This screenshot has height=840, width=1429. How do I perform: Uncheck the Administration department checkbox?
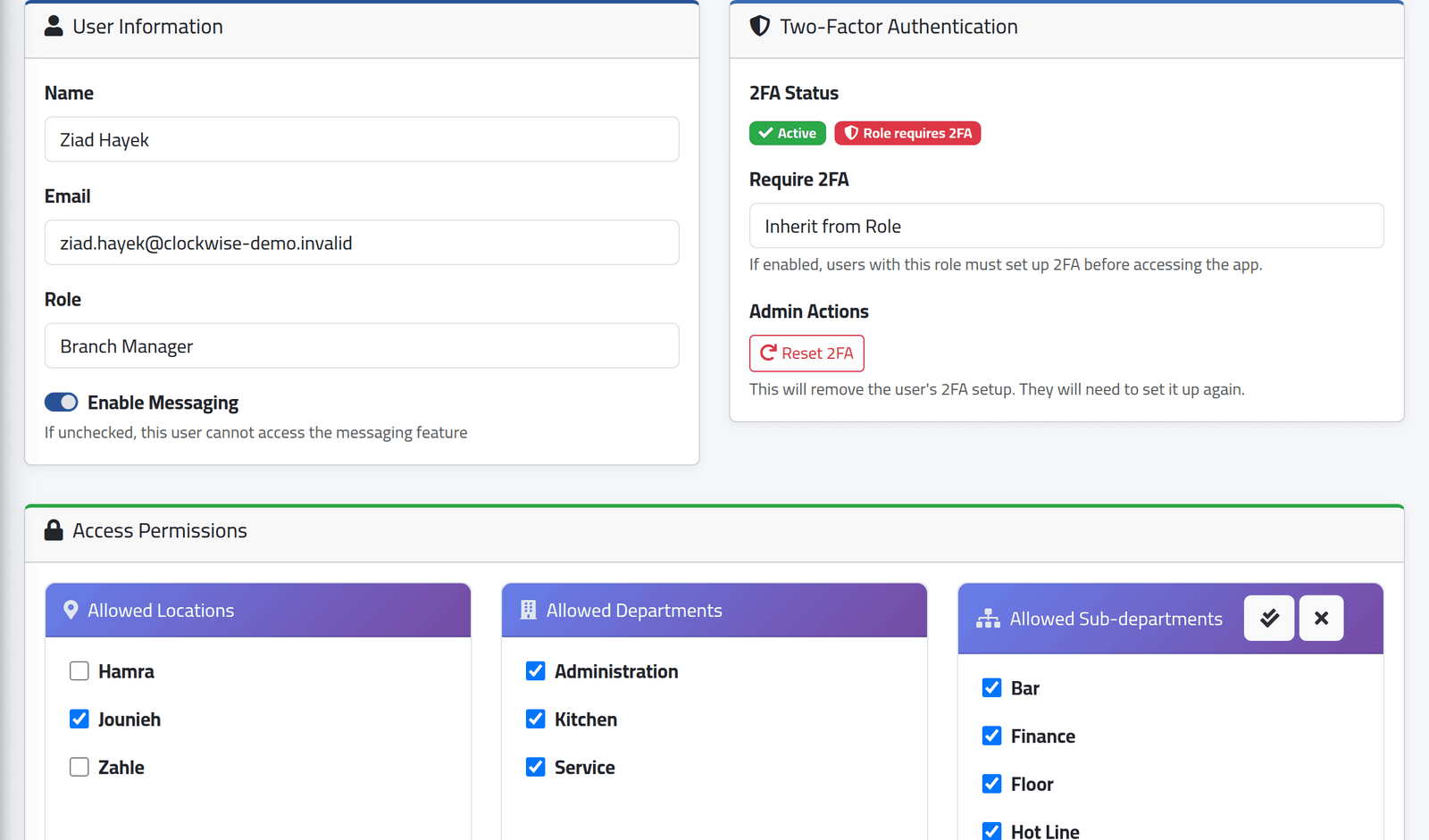[x=536, y=671]
